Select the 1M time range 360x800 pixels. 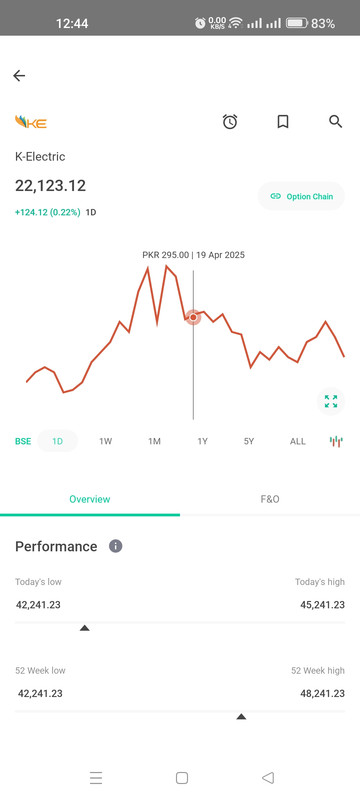155,441
